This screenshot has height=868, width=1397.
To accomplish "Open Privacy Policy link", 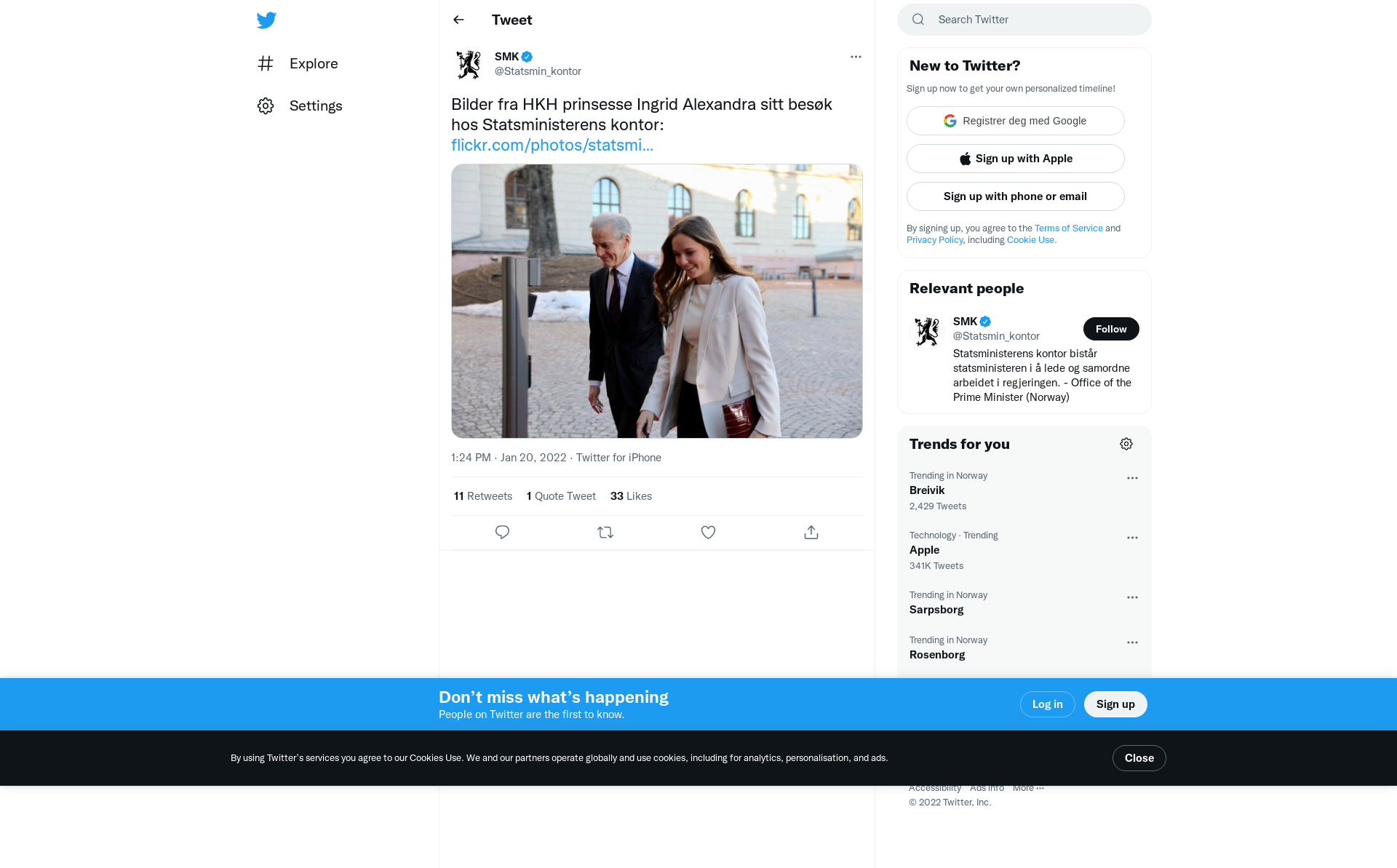I will pyautogui.click(x=934, y=240).
